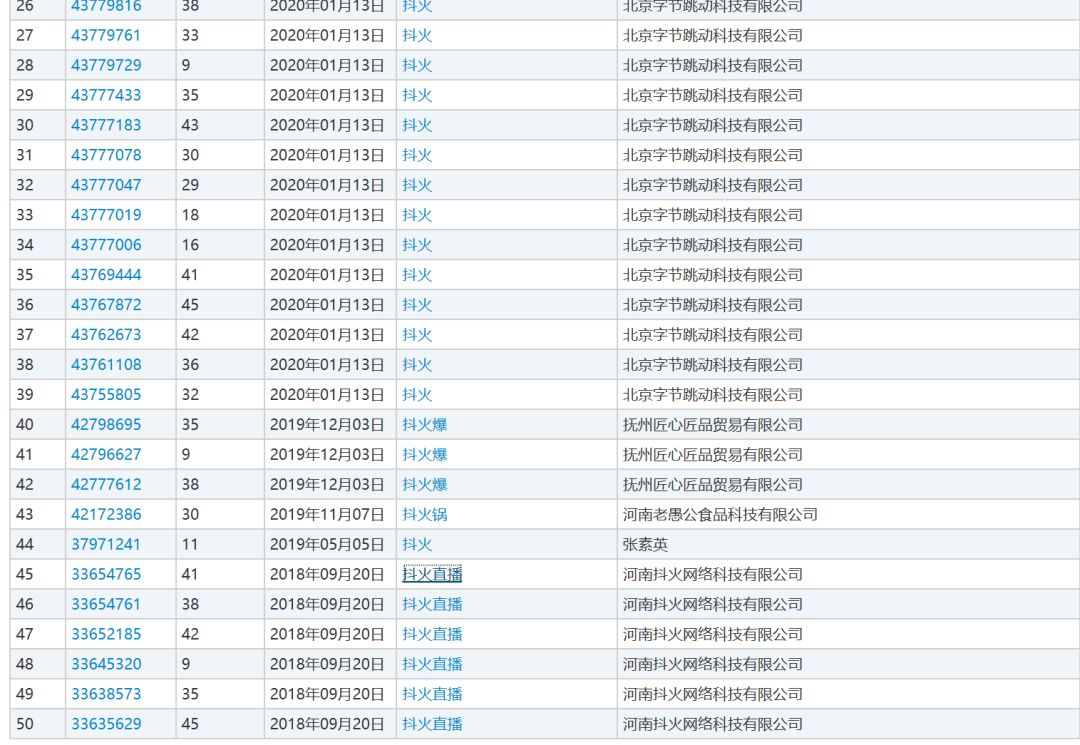Open registration number 43777006 link
This screenshot has height=745, width=1080.
tap(106, 245)
